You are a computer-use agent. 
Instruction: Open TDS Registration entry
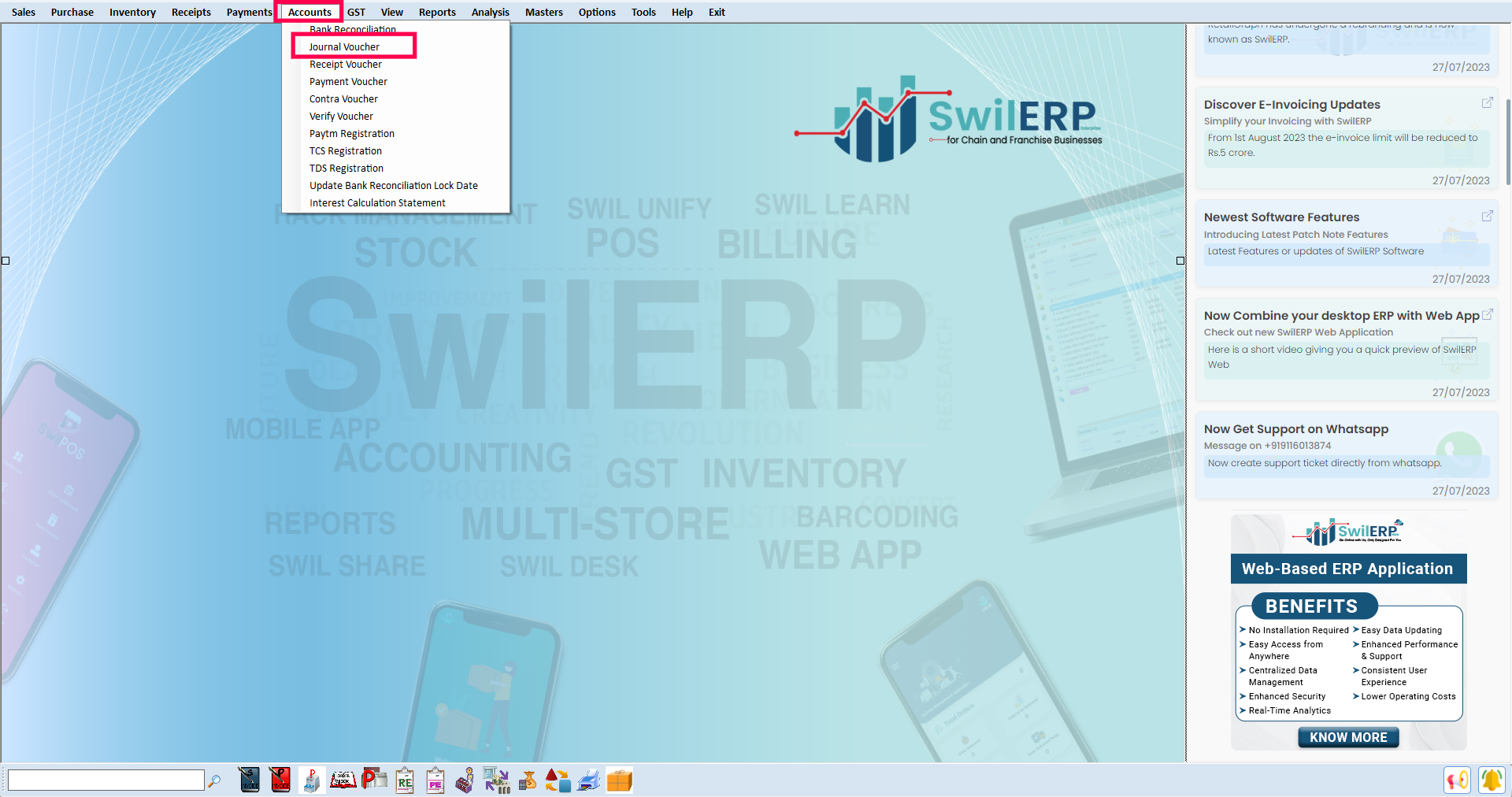click(x=396, y=169)
